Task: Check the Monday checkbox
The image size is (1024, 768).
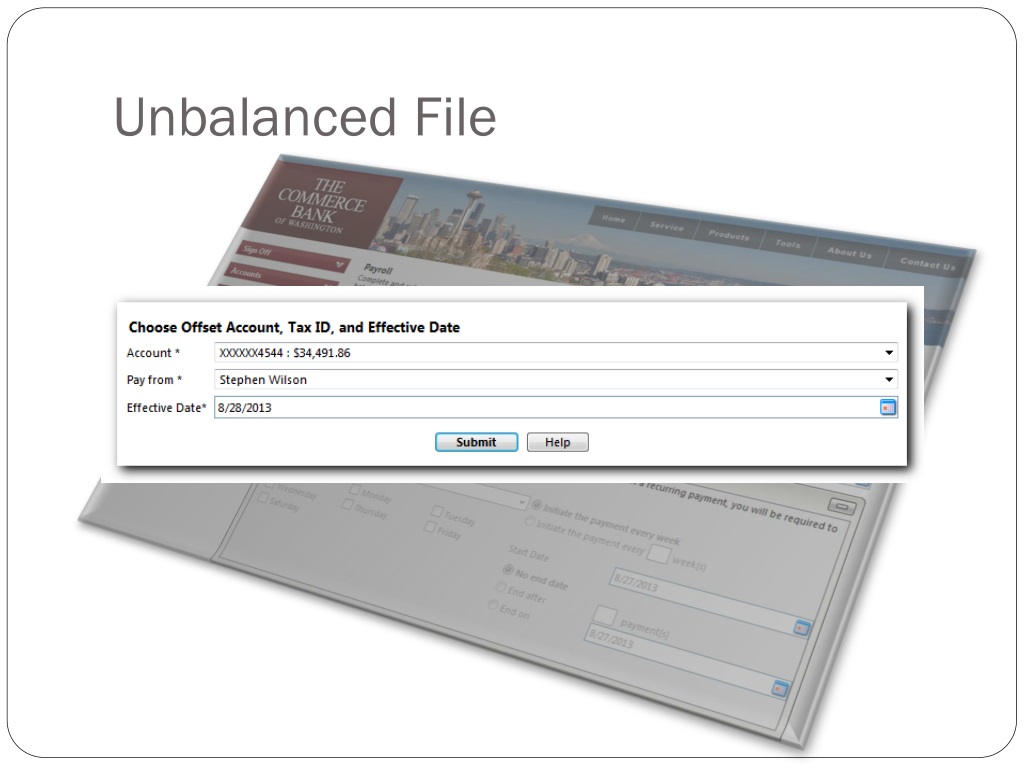Action: pyautogui.click(x=354, y=489)
